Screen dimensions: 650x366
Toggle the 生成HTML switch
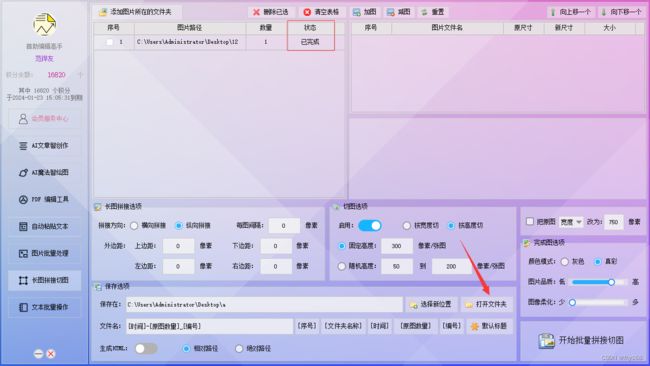point(146,349)
